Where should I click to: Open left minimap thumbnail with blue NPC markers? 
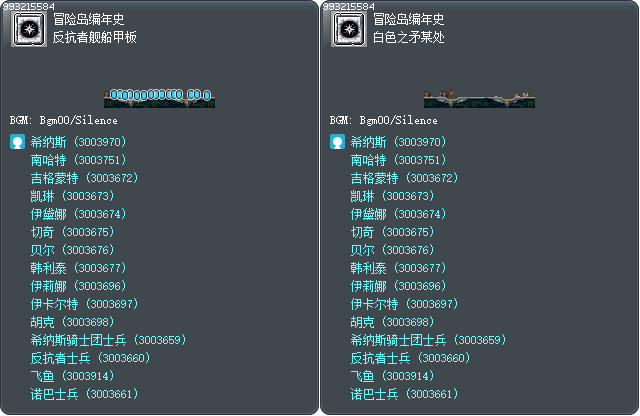coord(159,98)
